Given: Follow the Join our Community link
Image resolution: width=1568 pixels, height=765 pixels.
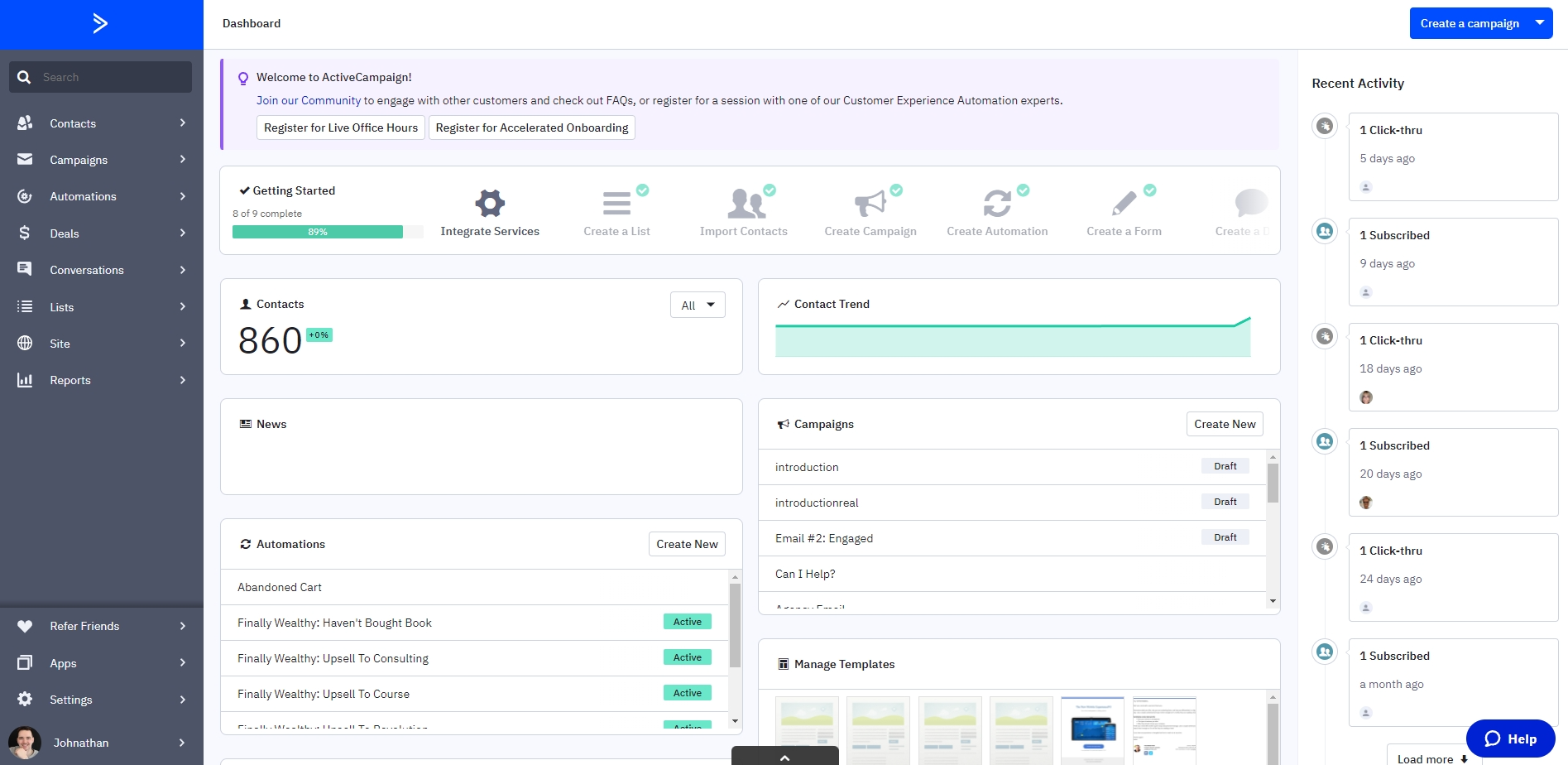Looking at the screenshot, I should [x=309, y=100].
